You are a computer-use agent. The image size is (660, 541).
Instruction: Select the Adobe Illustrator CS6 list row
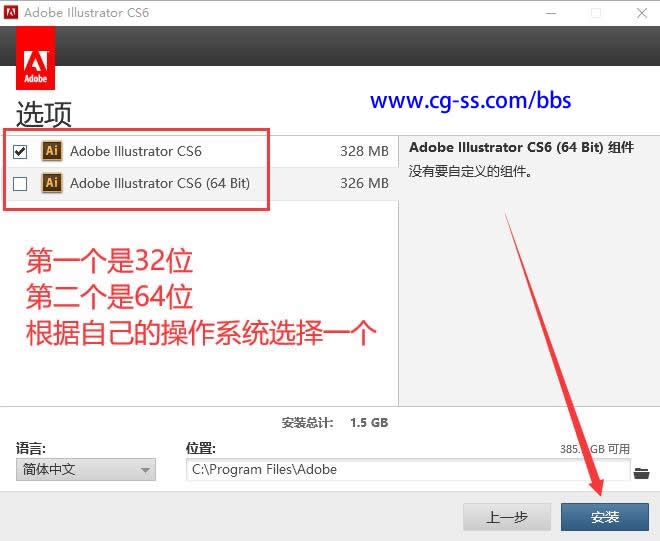pos(199,151)
